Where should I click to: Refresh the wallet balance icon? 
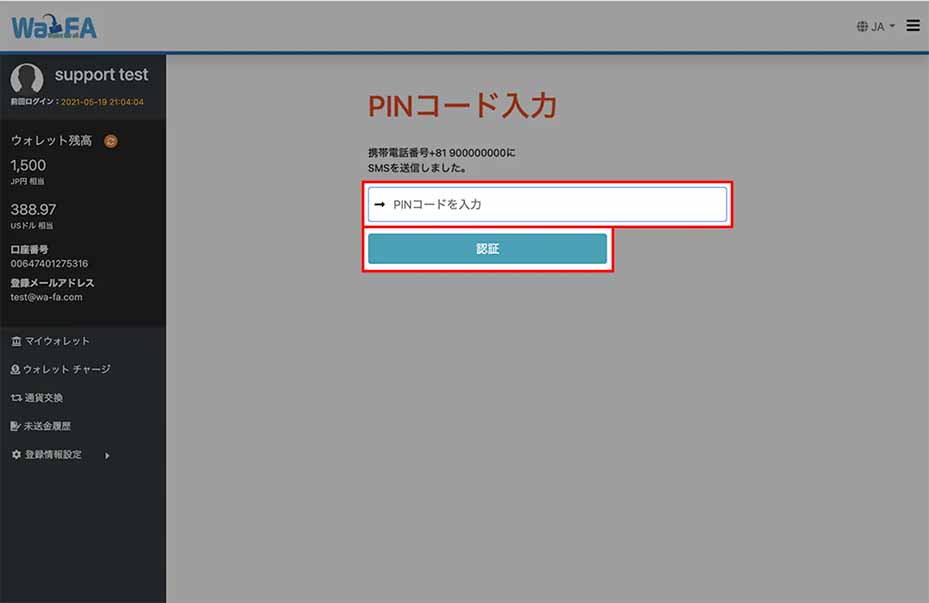tap(111, 141)
